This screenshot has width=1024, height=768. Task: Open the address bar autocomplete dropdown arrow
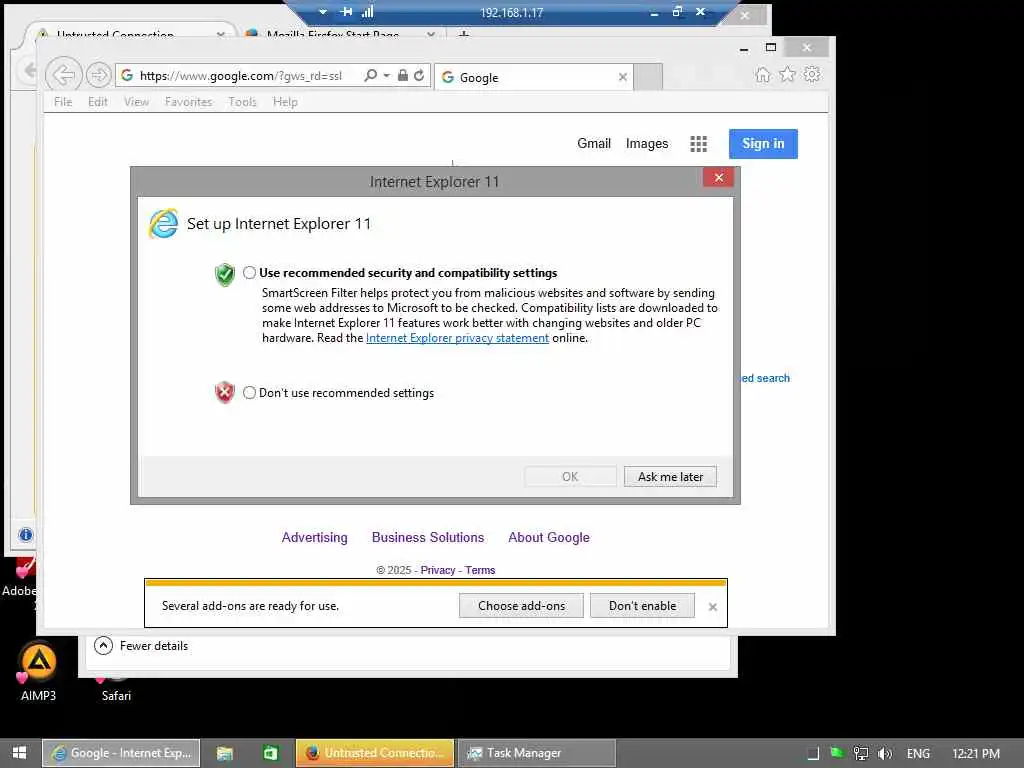coord(387,75)
